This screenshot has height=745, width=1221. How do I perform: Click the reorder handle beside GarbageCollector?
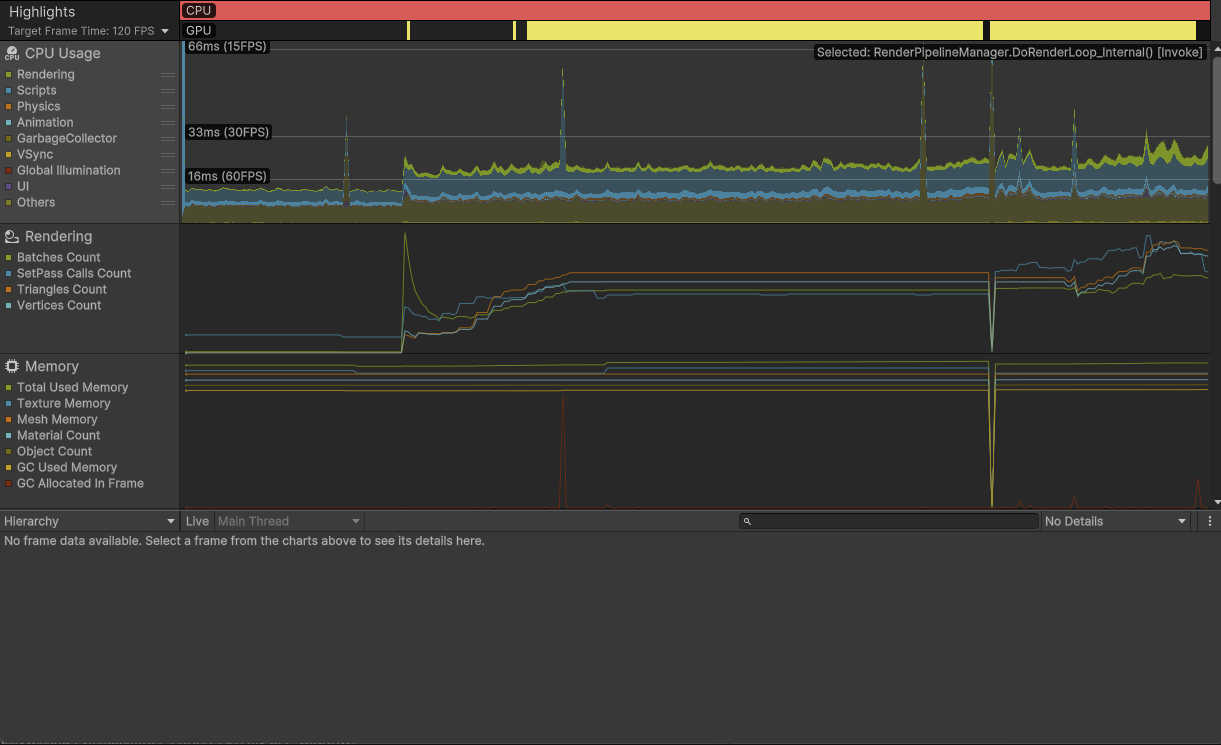pyautogui.click(x=168, y=139)
